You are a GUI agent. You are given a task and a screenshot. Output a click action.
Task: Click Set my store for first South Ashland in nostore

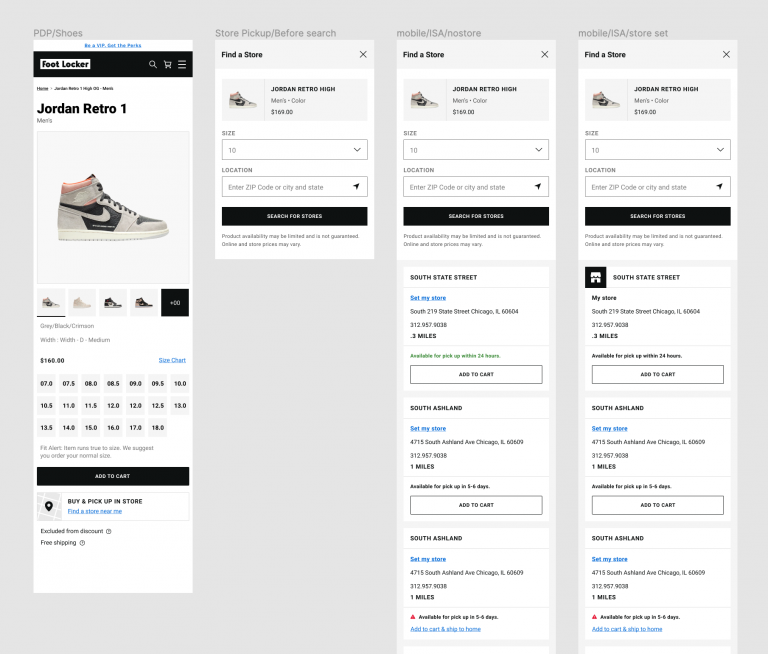[428, 429]
